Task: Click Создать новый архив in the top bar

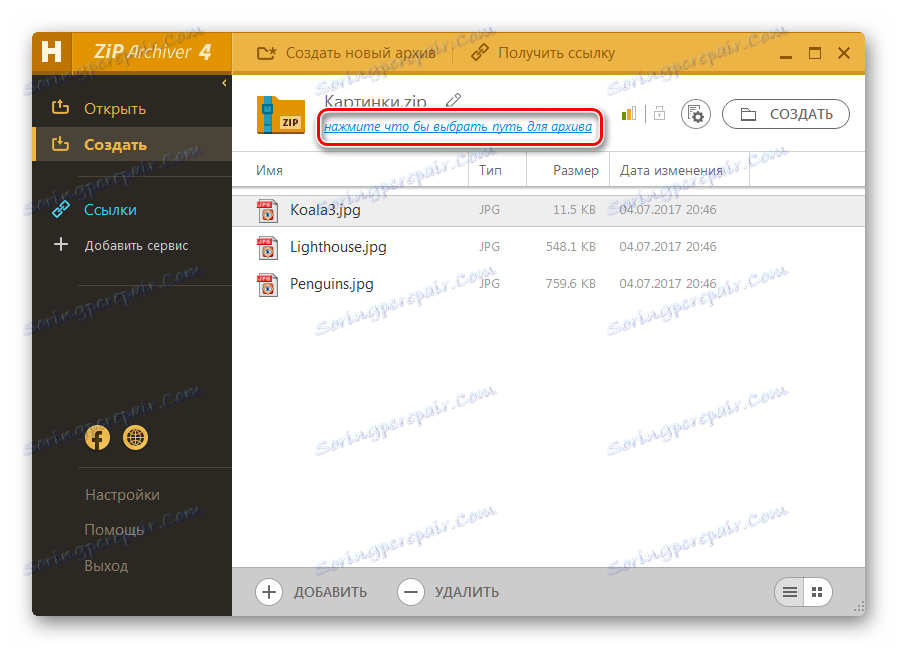Action: (346, 53)
